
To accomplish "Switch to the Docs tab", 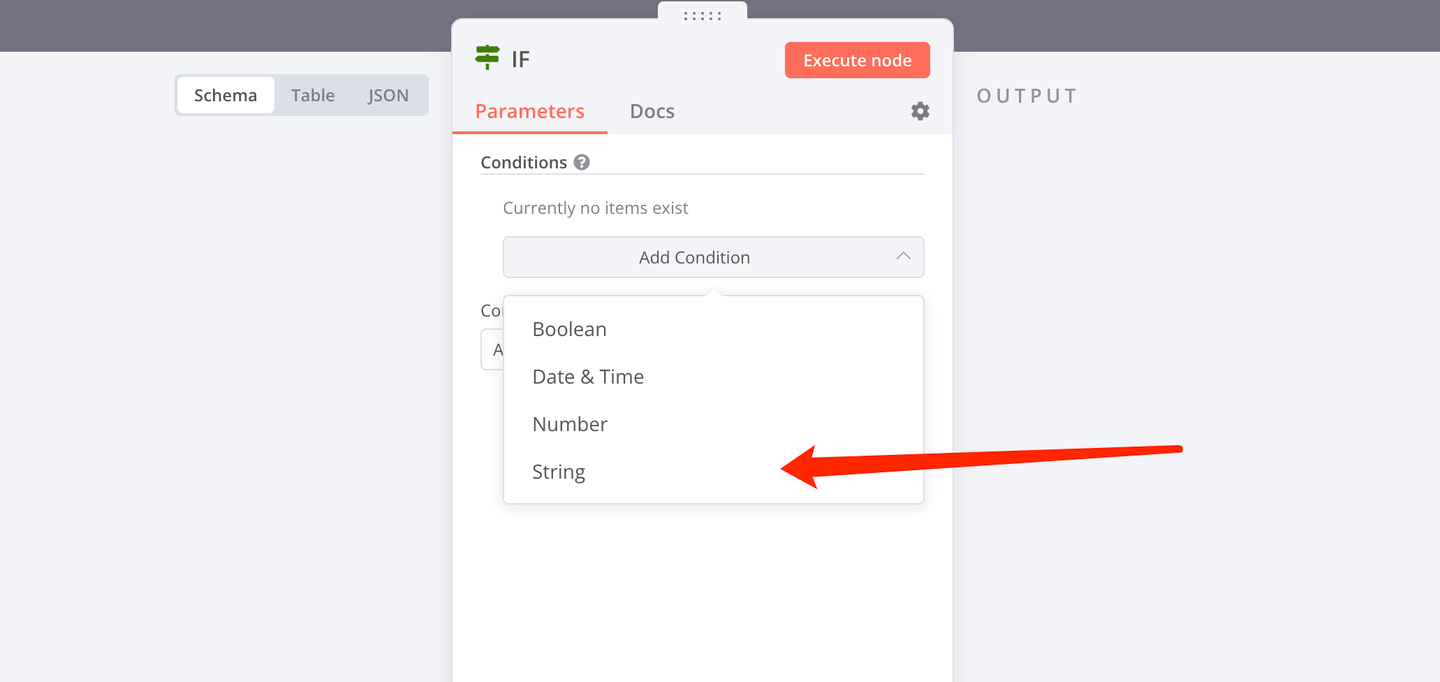I will point(652,111).
